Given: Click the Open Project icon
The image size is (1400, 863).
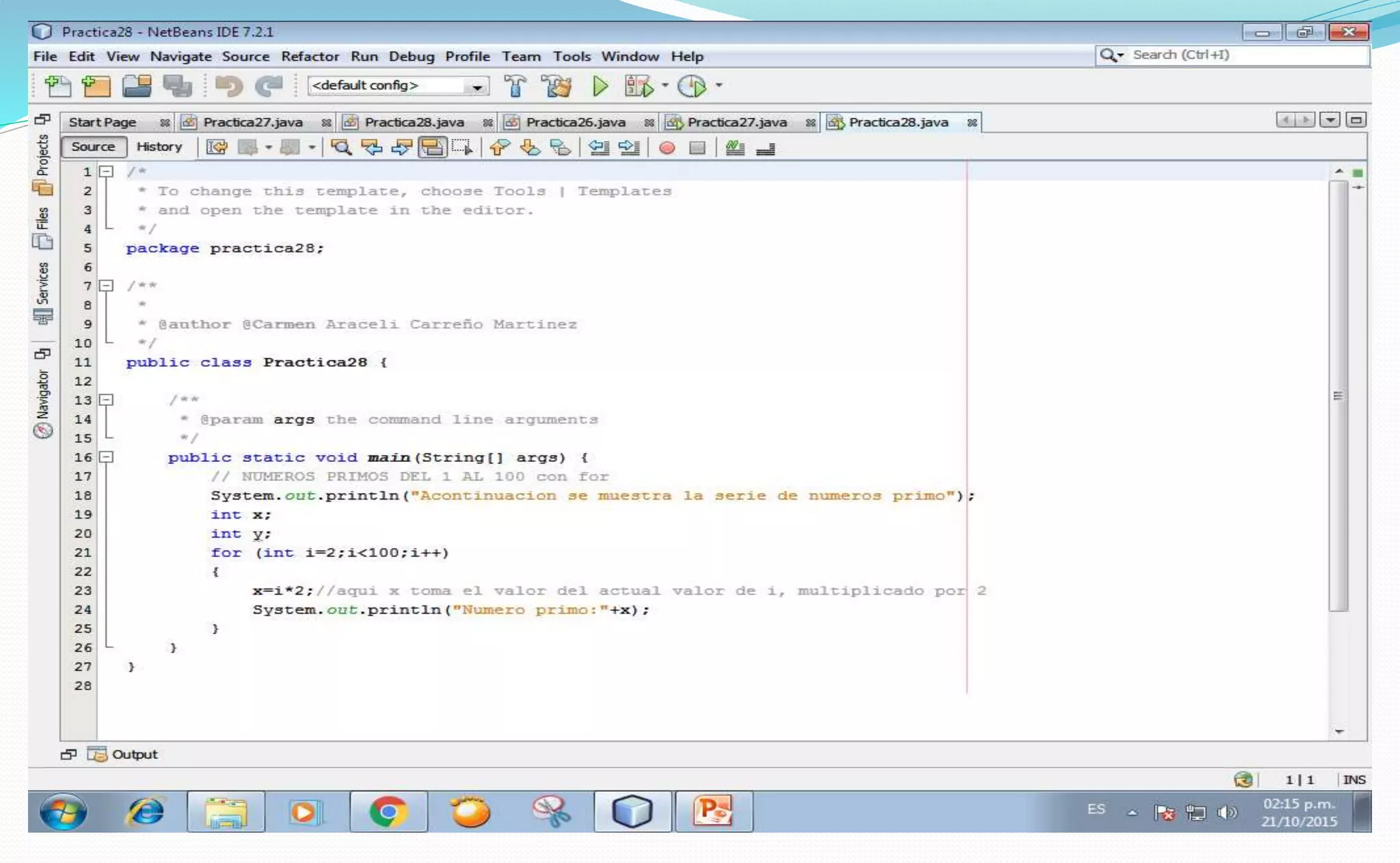Looking at the screenshot, I should (137, 86).
